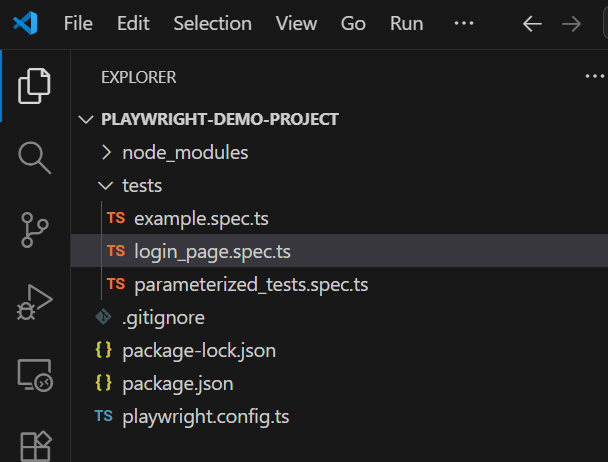Select parameterized_tests.spec.ts in the tree
The image size is (608, 462).
(250, 284)
